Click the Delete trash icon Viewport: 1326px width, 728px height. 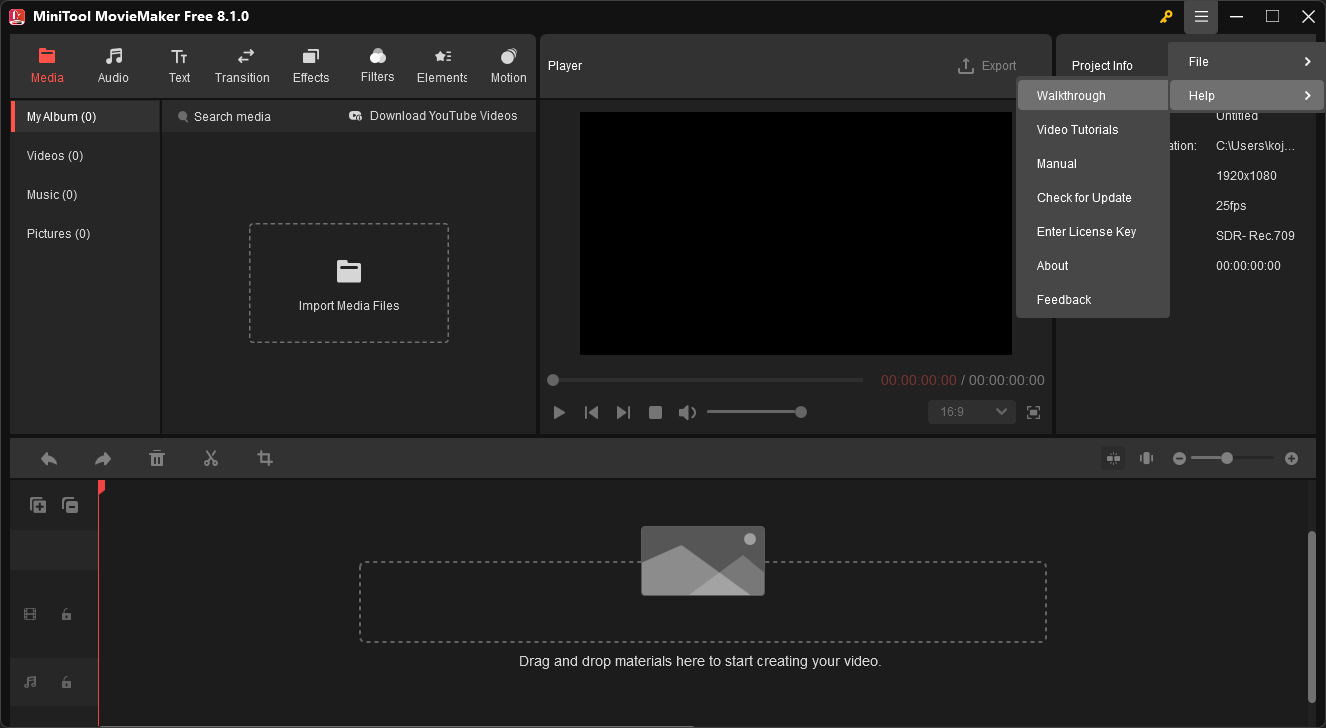[157, 458]
